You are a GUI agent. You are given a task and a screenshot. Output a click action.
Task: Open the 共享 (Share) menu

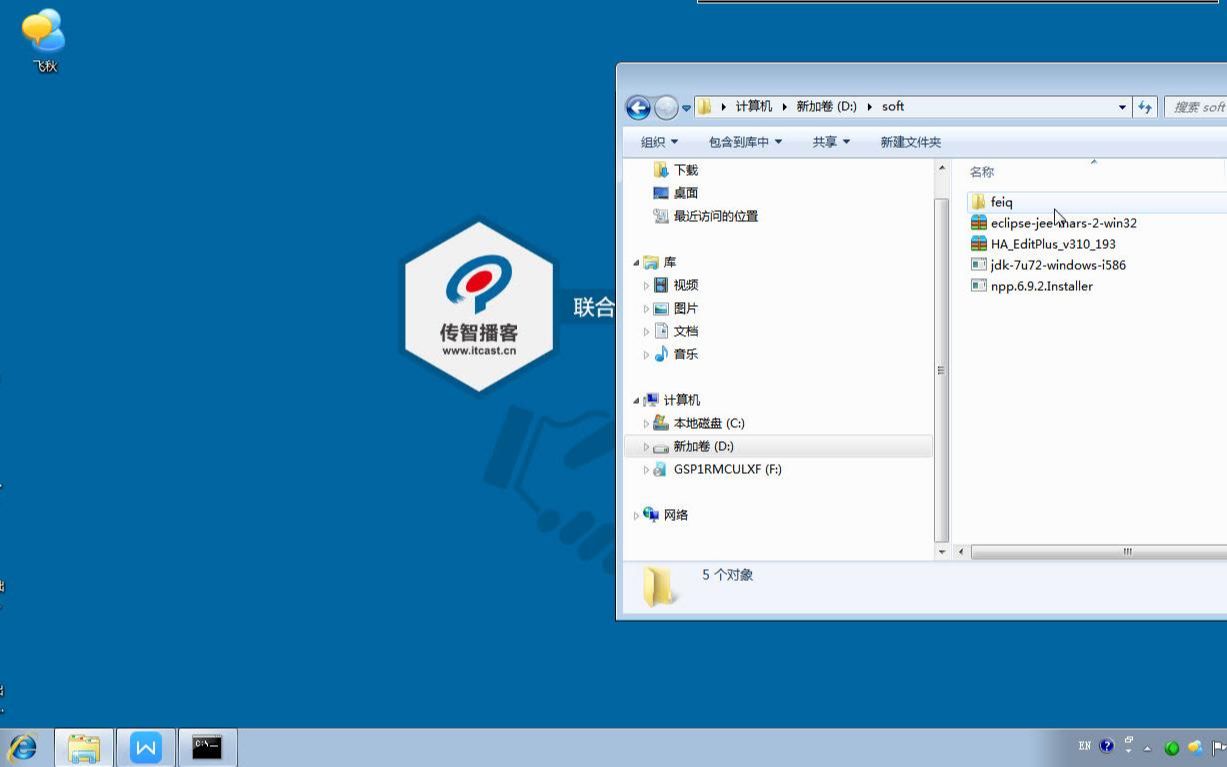click(x=829, y=141)
